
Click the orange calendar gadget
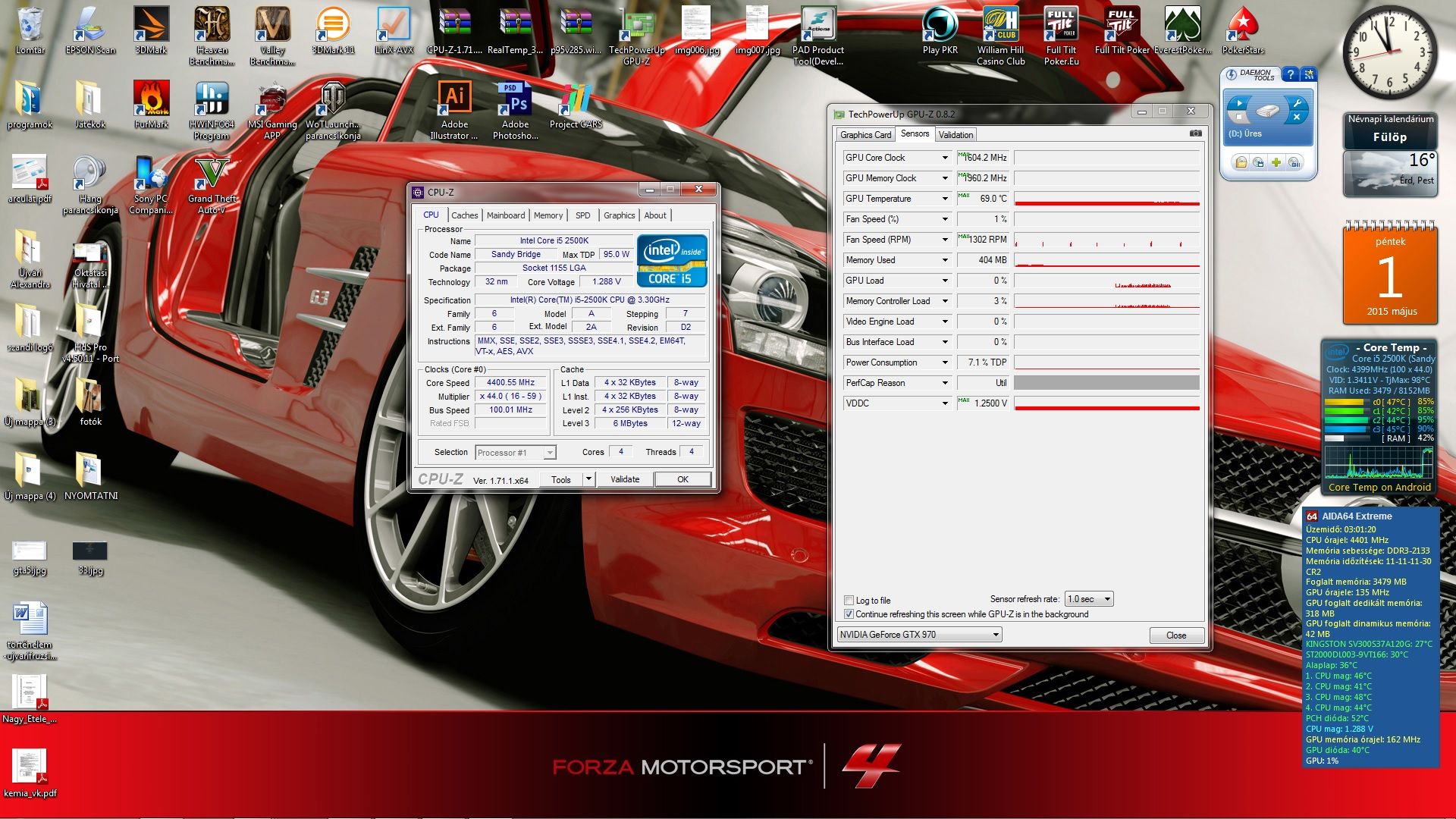1390,274
